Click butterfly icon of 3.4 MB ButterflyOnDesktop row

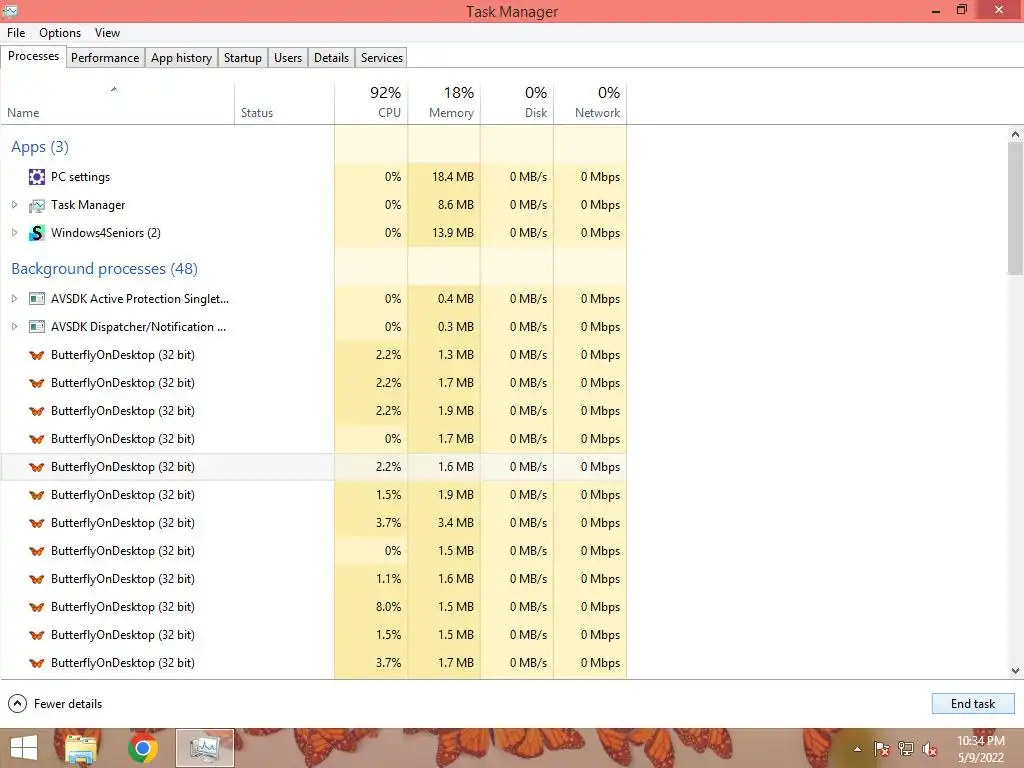tap(37, 523)
